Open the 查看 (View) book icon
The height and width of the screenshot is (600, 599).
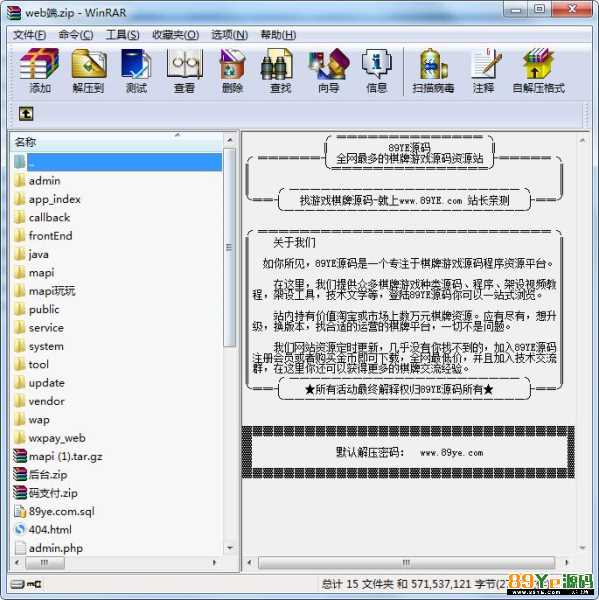(x=184, y=71)
